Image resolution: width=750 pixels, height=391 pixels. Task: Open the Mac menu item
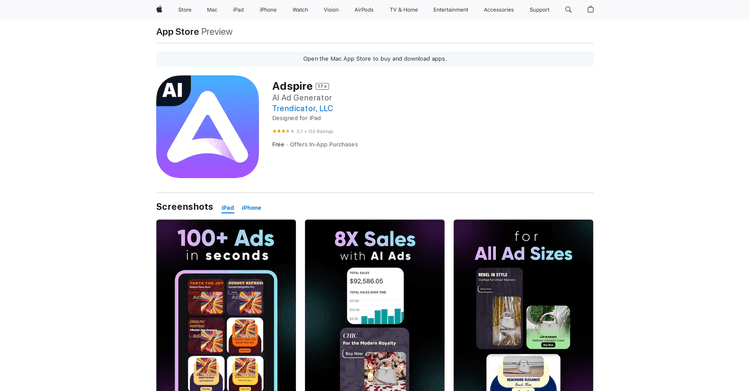click(212, 10)
